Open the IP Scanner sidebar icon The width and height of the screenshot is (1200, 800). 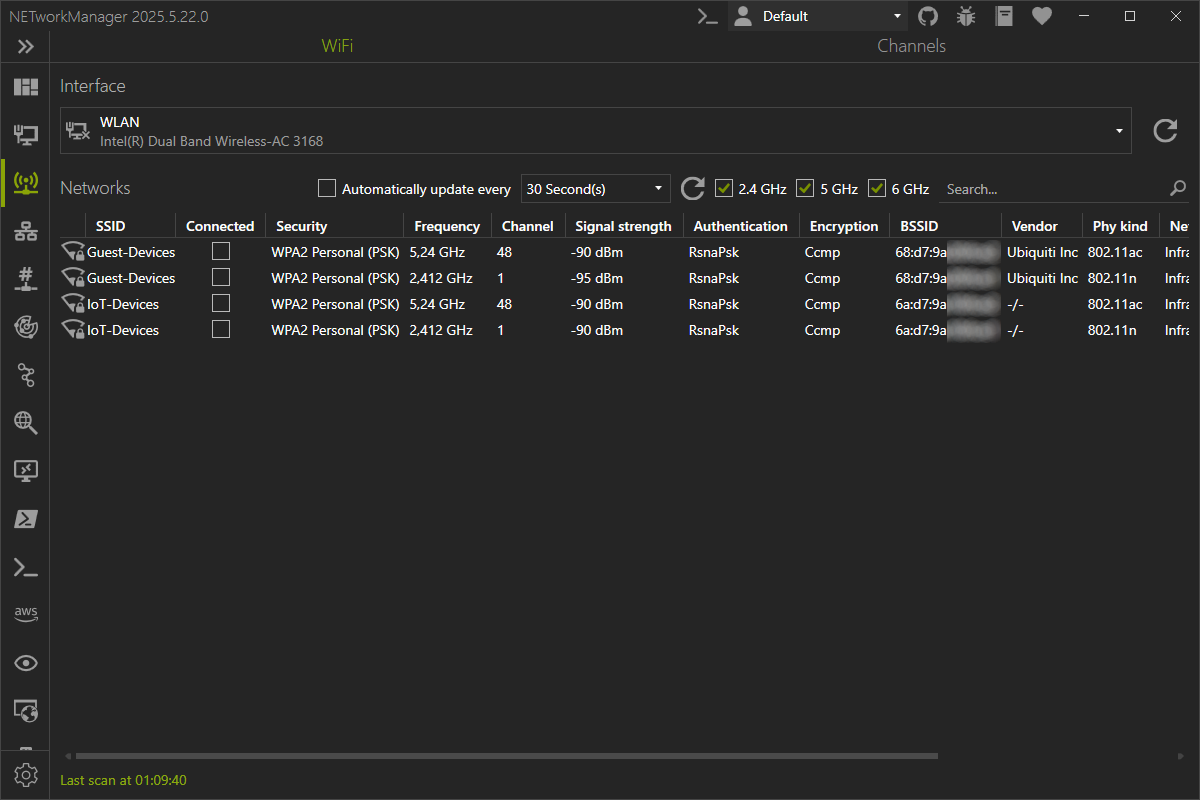click(x=25, y=233)
